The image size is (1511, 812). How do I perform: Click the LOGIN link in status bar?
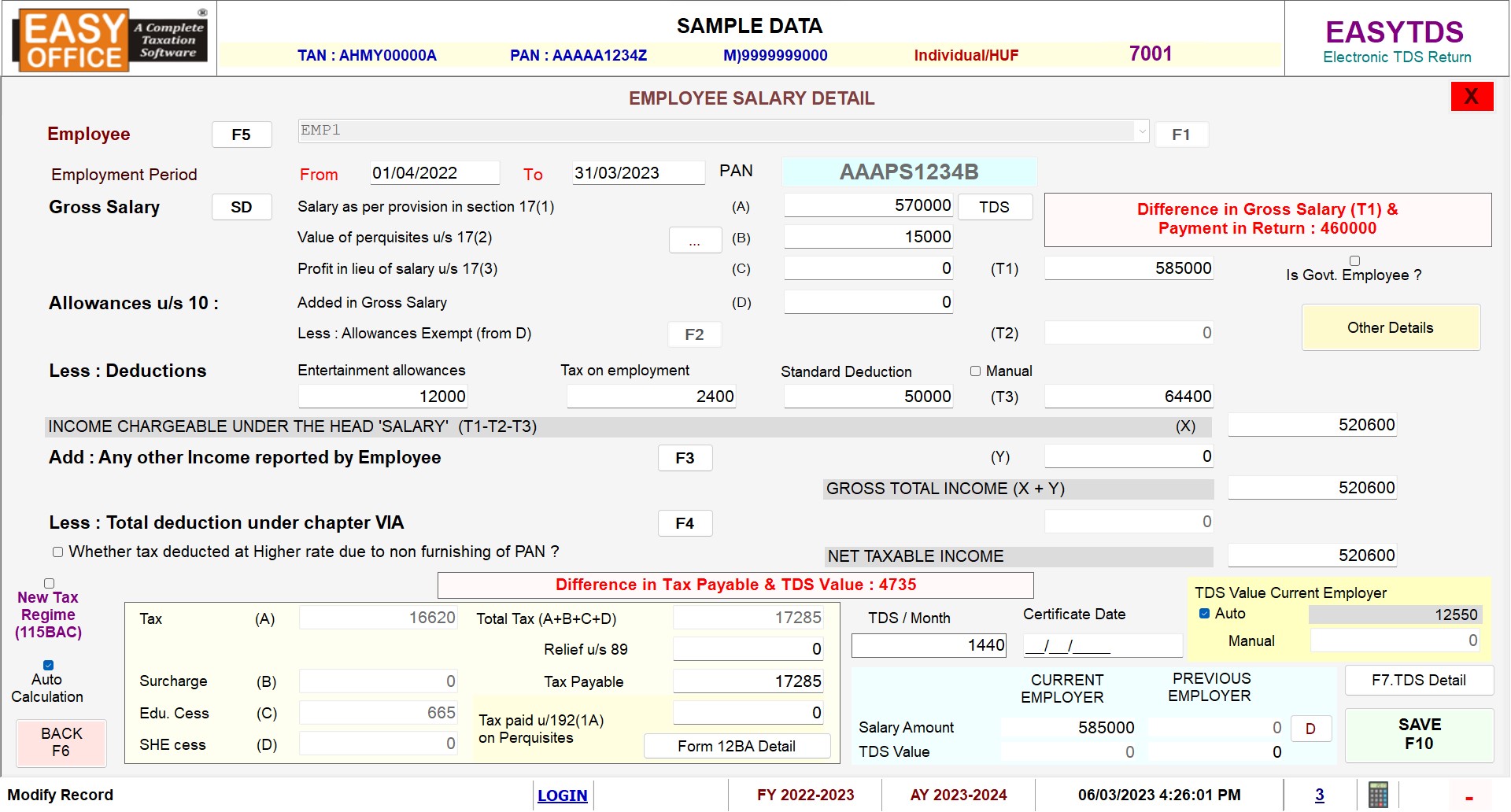click(562, 795)
